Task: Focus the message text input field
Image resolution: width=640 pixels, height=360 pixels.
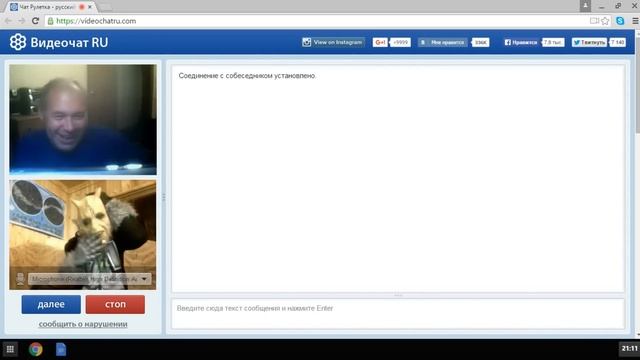Action: 398,313
